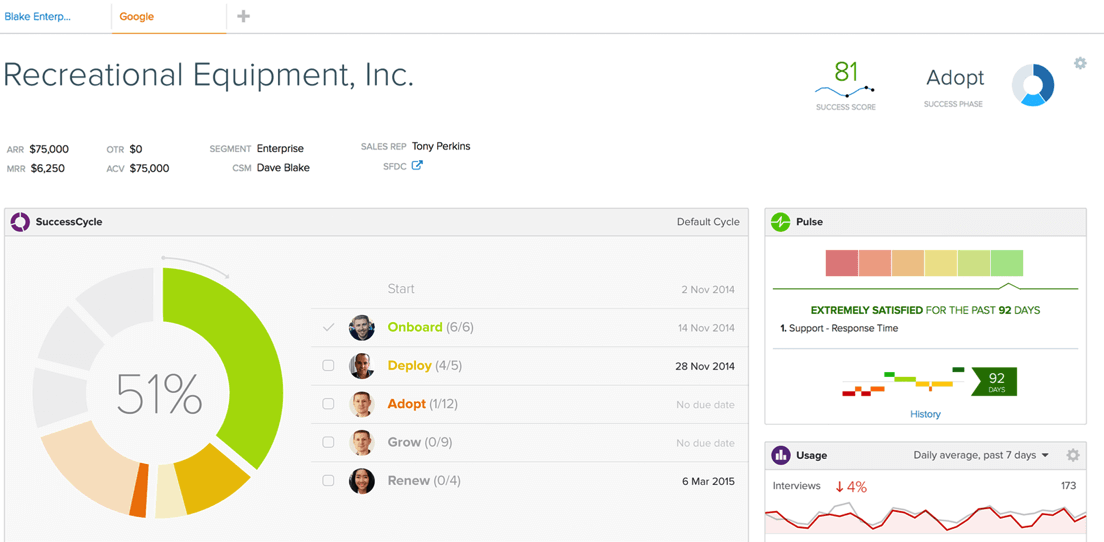
Task: Click CSM name Dave Blake
Action: click(x=283, y=168)
